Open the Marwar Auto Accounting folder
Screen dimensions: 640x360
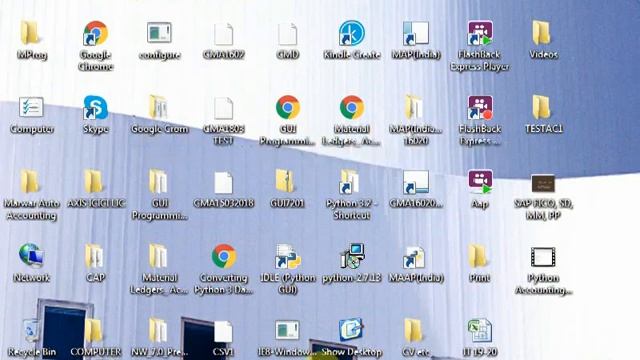tap(31, 182)
